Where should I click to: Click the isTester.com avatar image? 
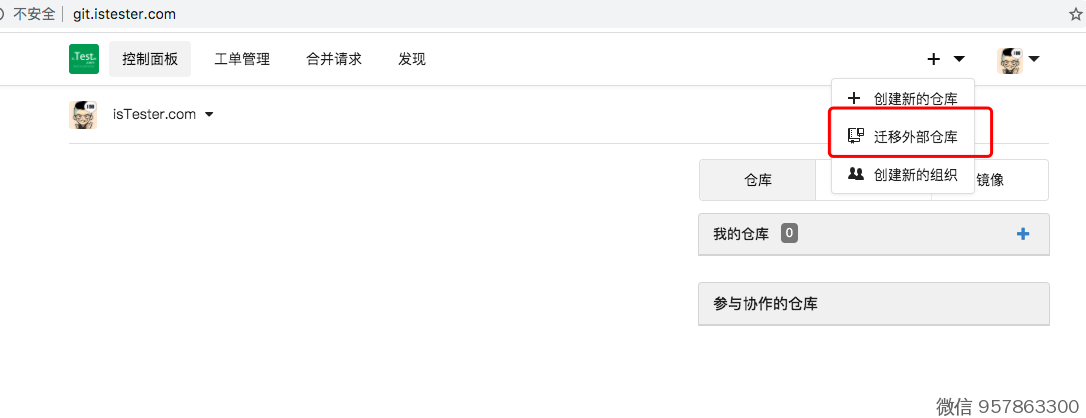[x=83, y=115]
